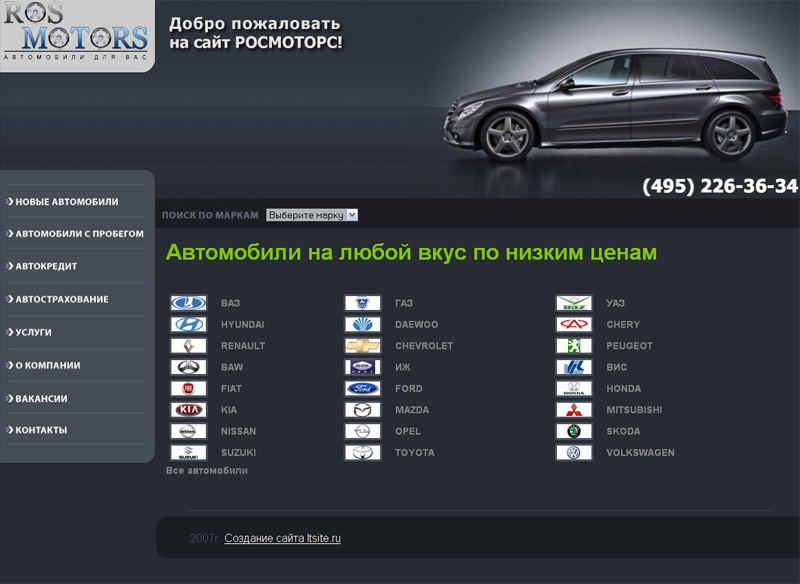Open the 'Выберите марку' brand dropdown

(312, 215)
